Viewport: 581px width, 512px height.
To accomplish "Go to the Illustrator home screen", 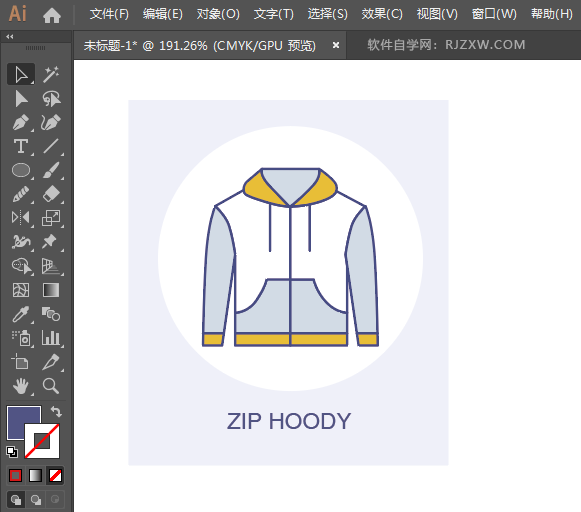I will (x=52, y=15).
